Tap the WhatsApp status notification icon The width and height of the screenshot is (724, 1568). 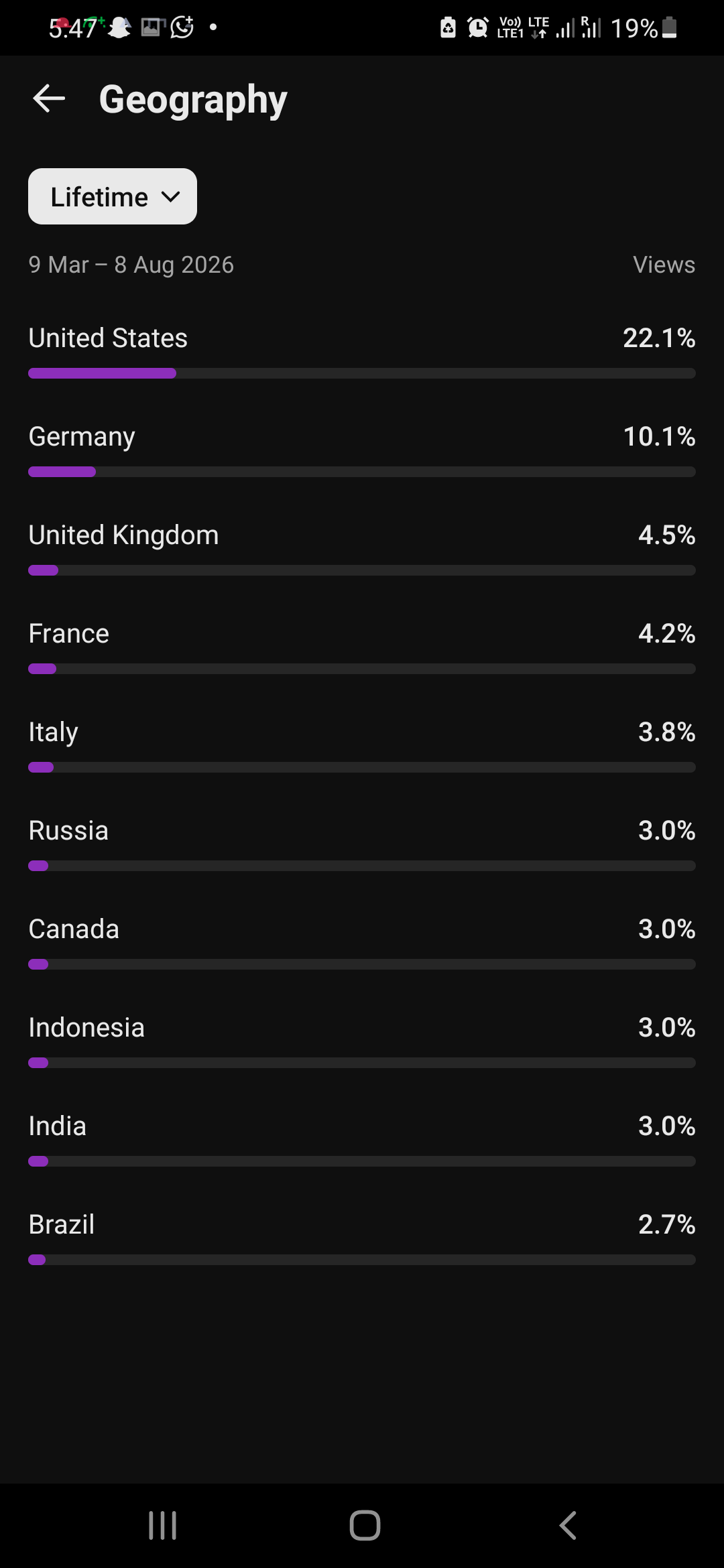182,27
